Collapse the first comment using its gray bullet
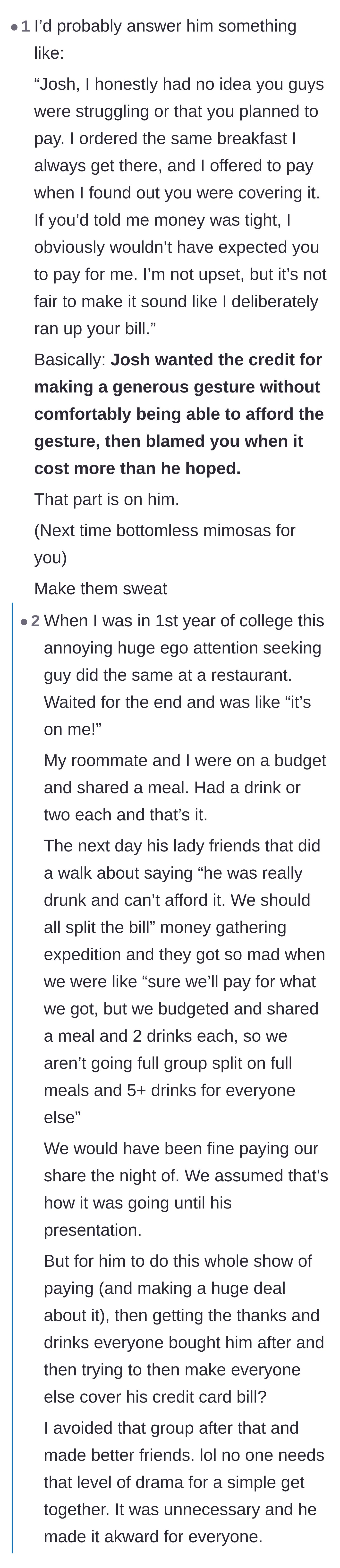 pyautogui.click(x=14, y=27)
